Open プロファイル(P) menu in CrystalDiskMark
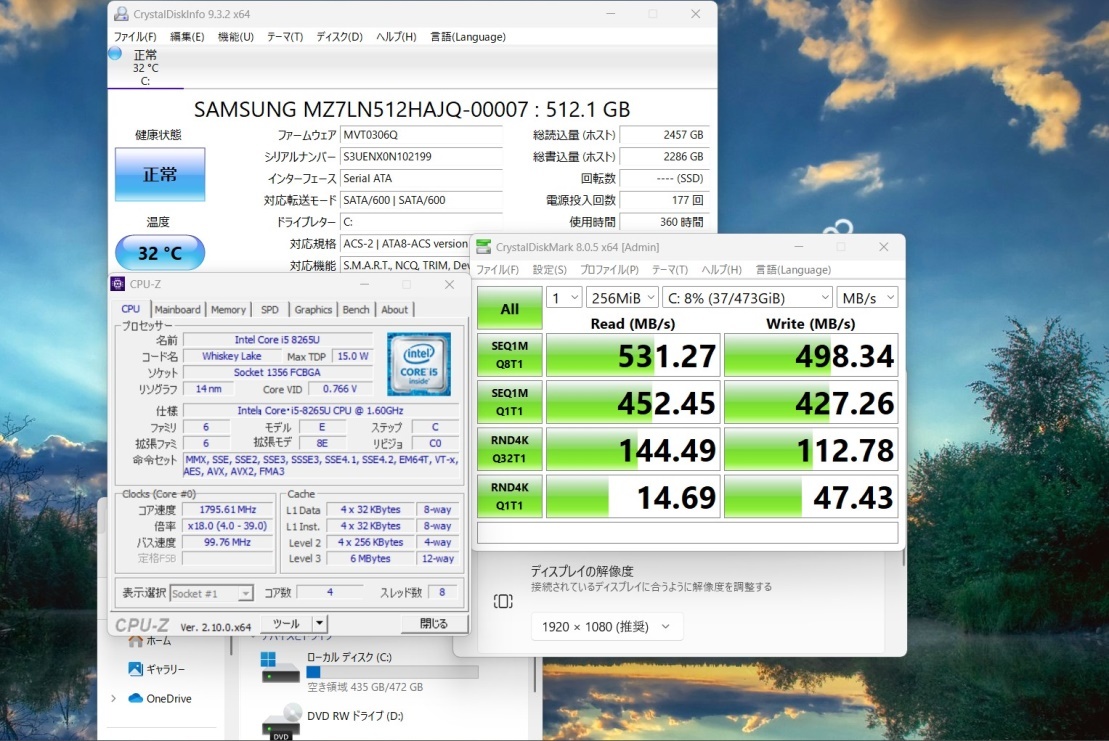 tap(609, 269)
